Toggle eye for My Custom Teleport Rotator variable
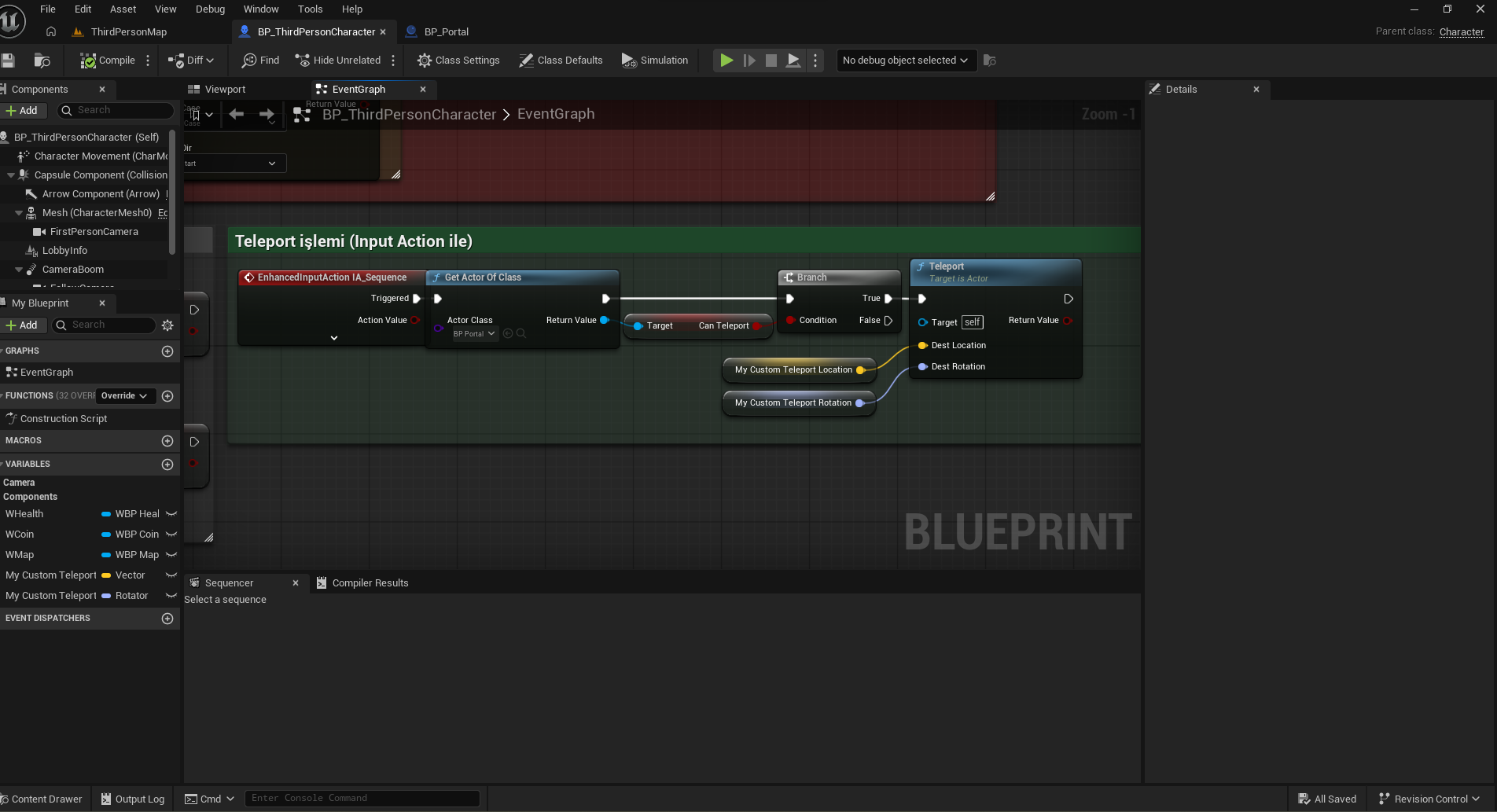Image resolution: width=1497 pixels, height=812 pixels. pyautogui.click(x=171, y=596)
